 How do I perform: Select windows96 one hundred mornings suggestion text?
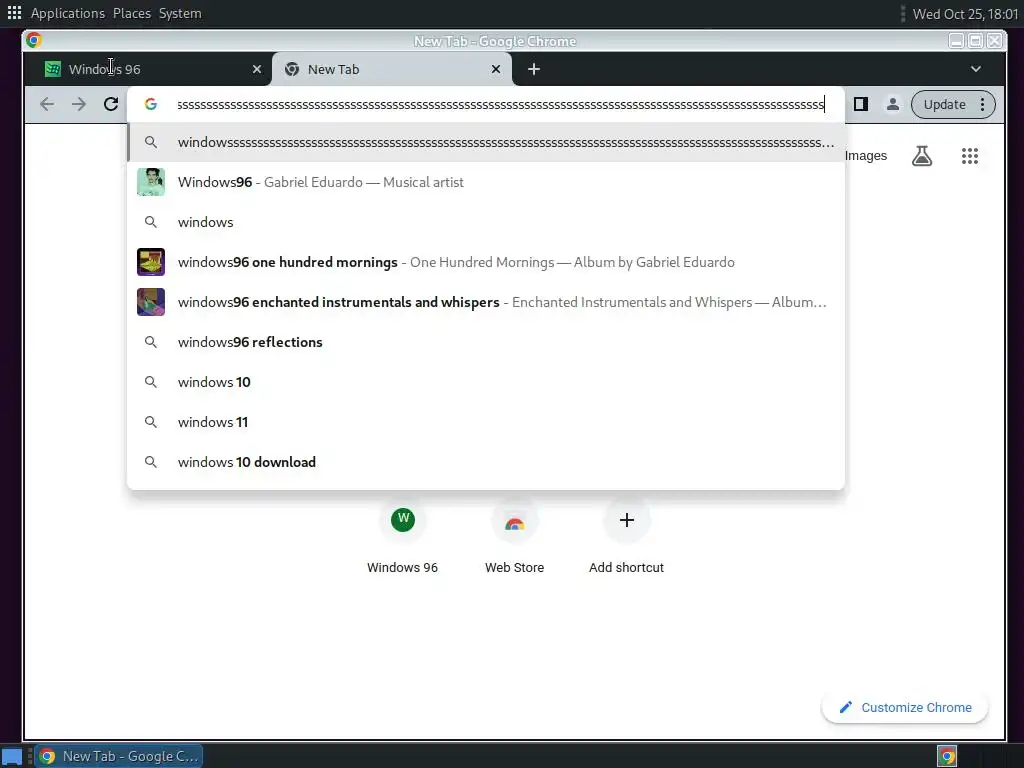[456, 263]
